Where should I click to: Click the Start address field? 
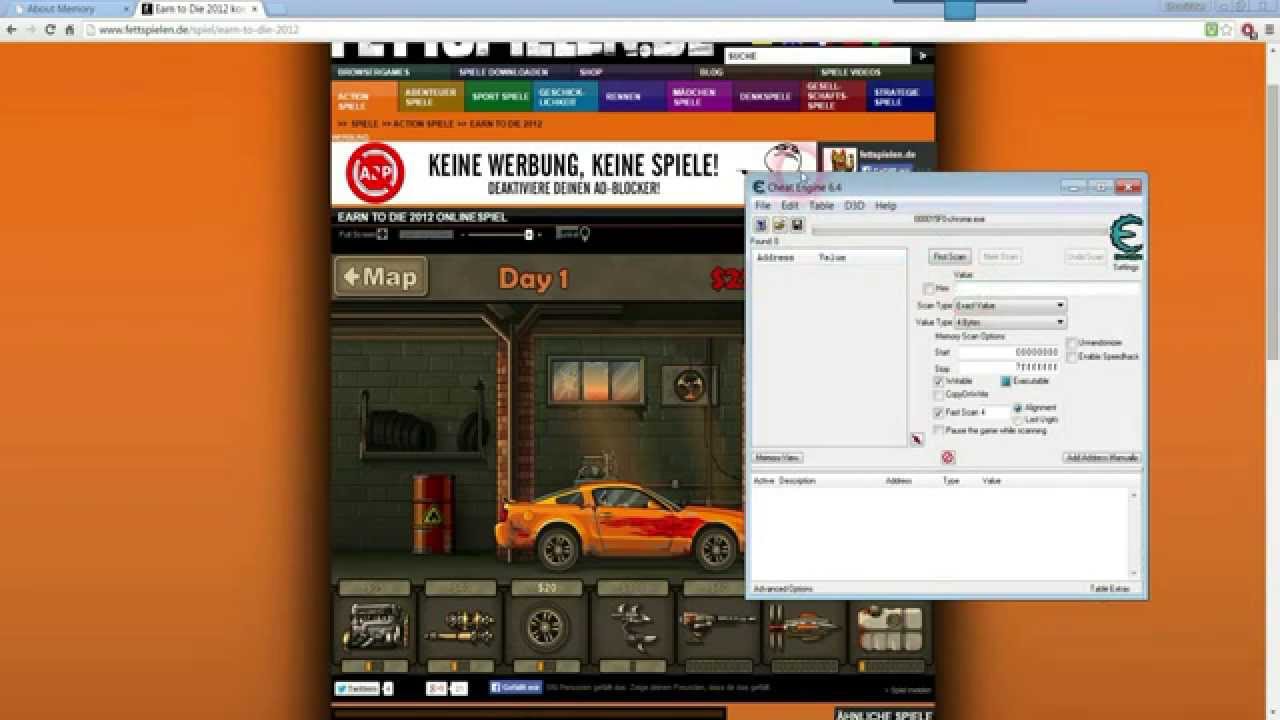[x=1010, y=352]
